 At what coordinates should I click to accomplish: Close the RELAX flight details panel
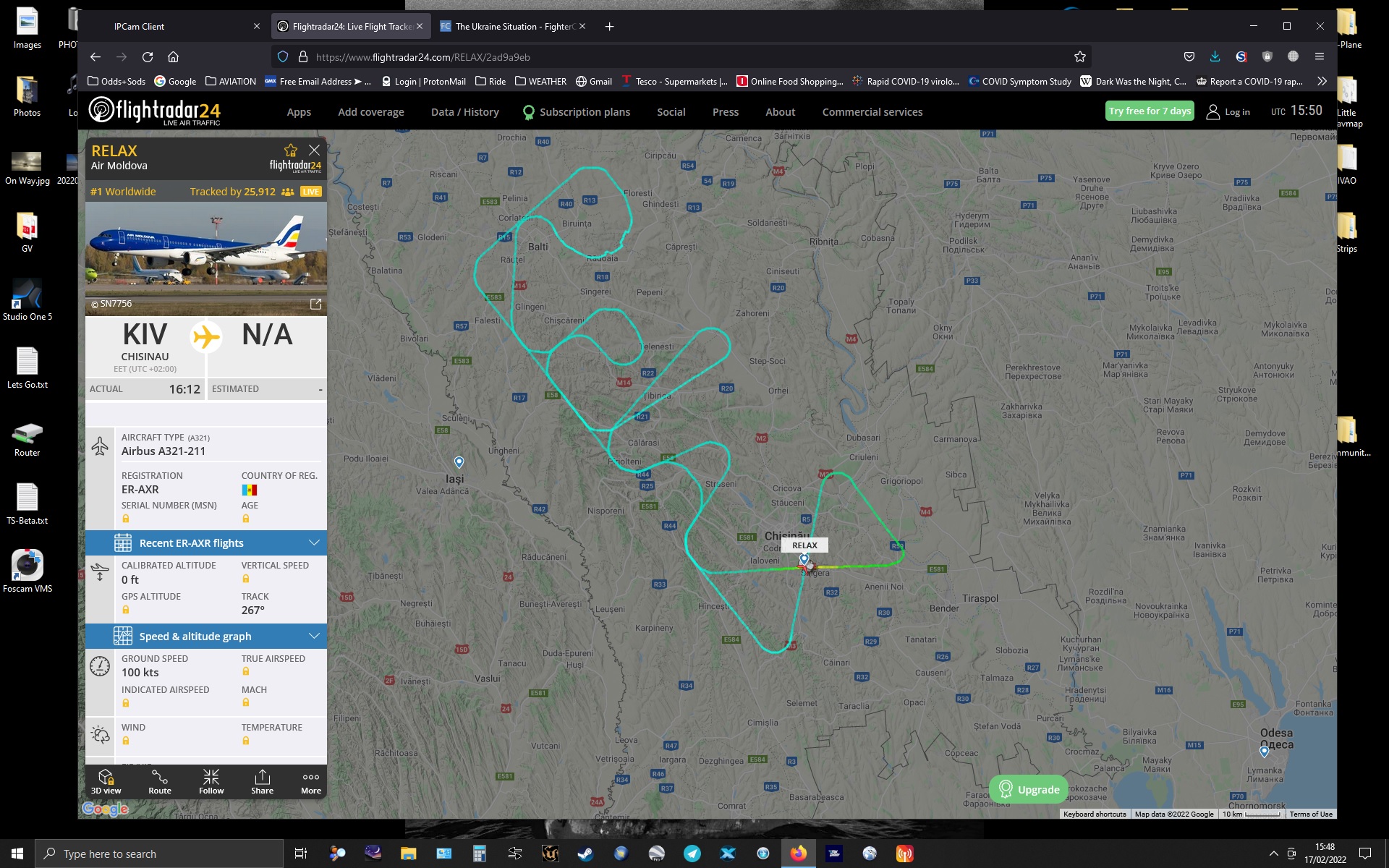tap(314, 150)
